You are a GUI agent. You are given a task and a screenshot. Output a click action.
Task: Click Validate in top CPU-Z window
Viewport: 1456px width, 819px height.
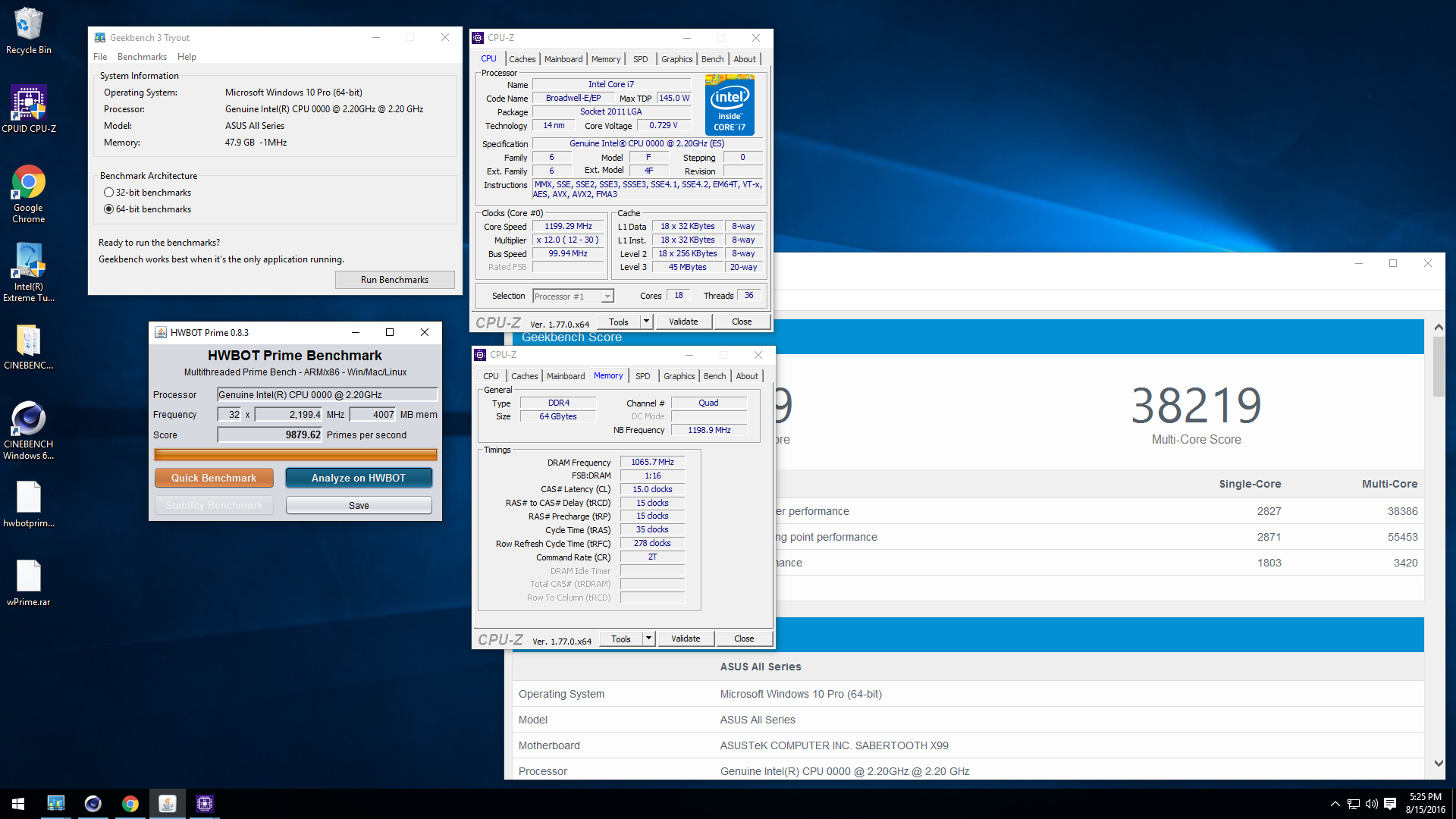point(683,322)
